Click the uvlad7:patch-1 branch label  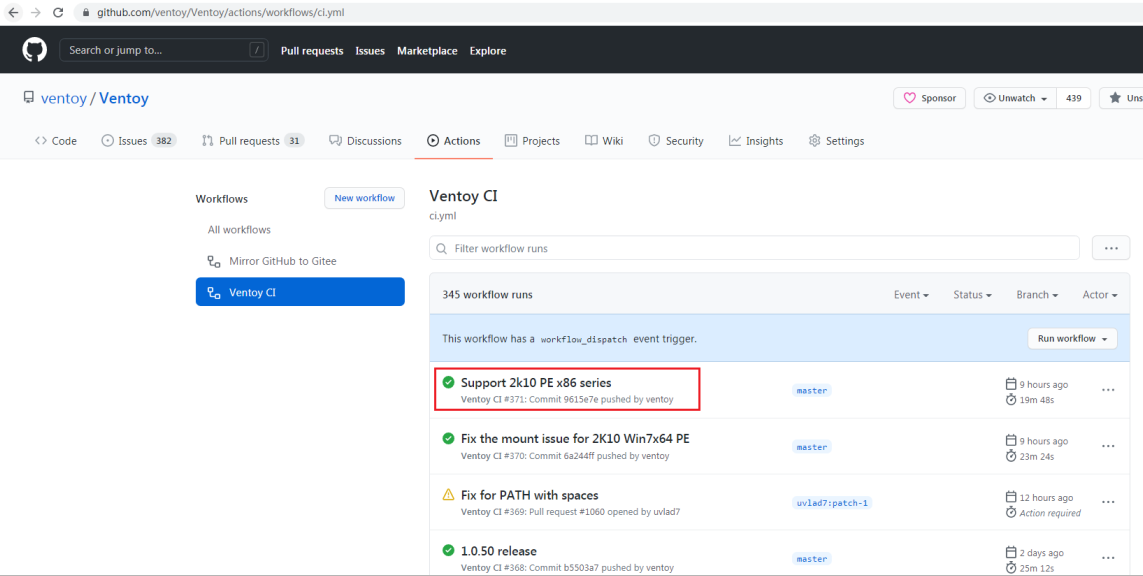coord(832,503)
